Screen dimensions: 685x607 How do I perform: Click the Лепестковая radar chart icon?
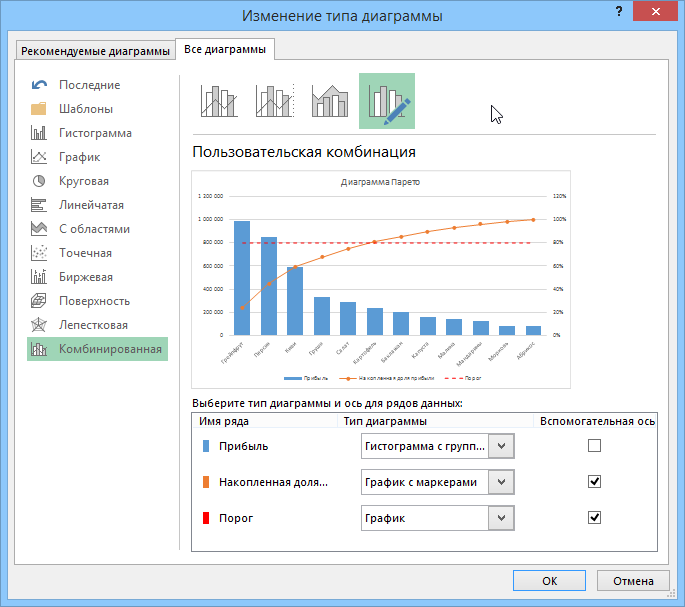coord(39,325)
